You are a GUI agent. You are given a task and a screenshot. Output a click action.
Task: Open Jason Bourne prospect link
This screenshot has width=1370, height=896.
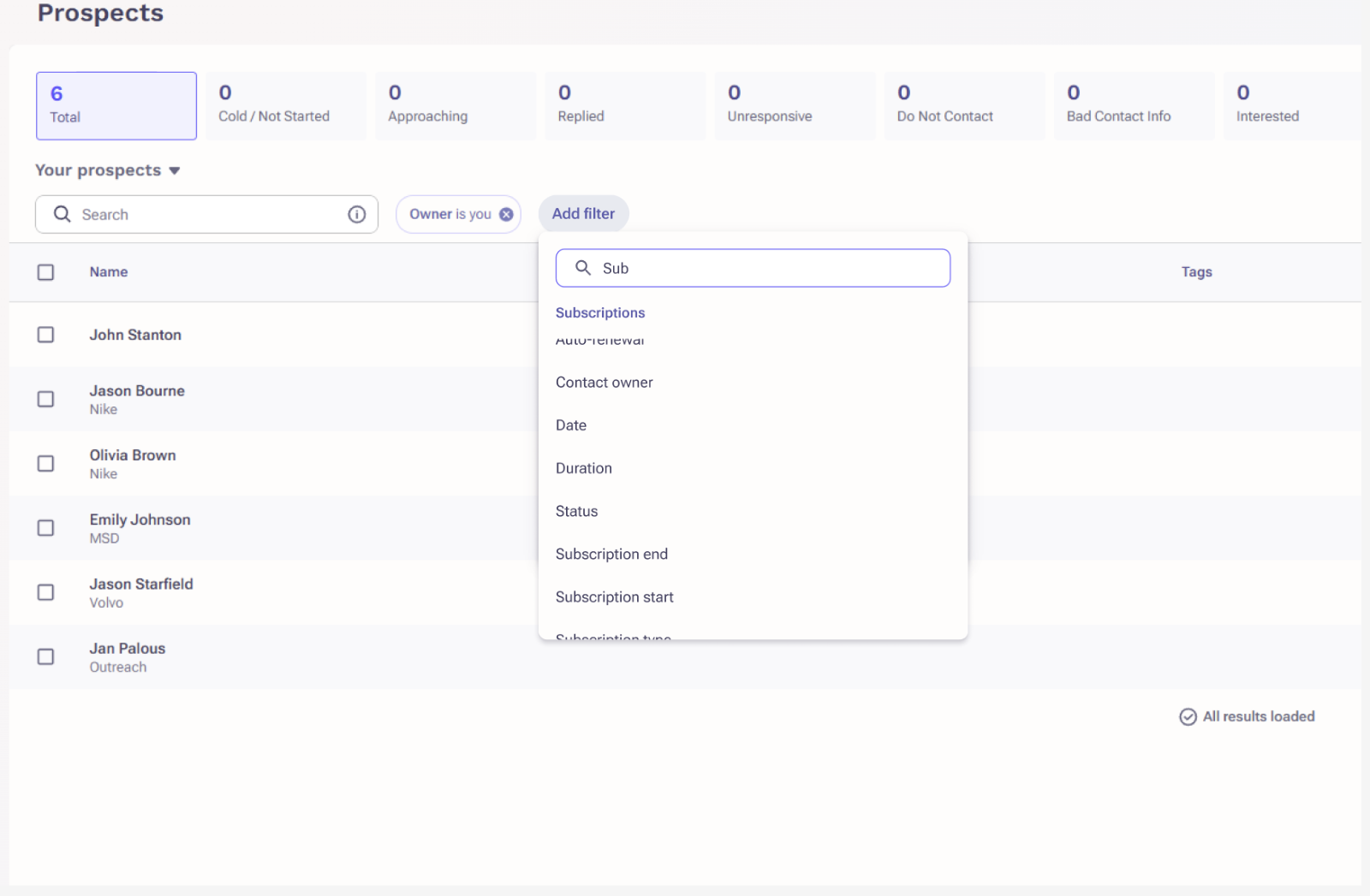pyautogui.click(x=137, y=391)
